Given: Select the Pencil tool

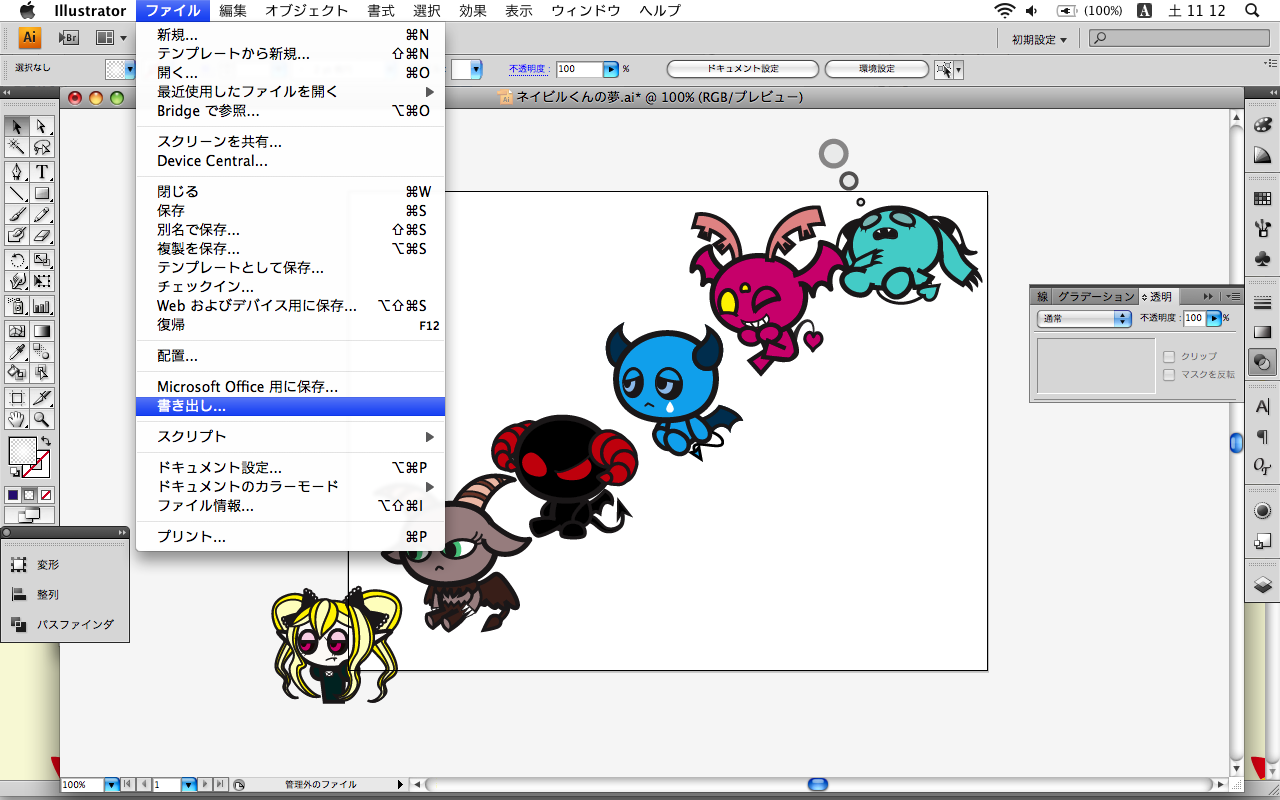Looking at the screenshot, I should [41, 214].
